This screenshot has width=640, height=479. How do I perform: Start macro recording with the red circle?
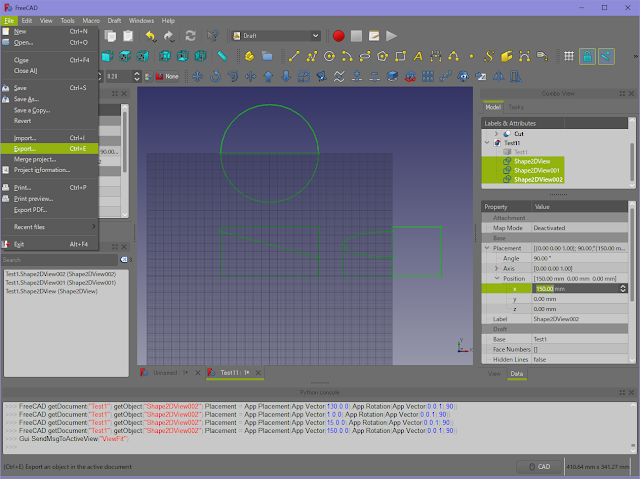tap(339, 35)
